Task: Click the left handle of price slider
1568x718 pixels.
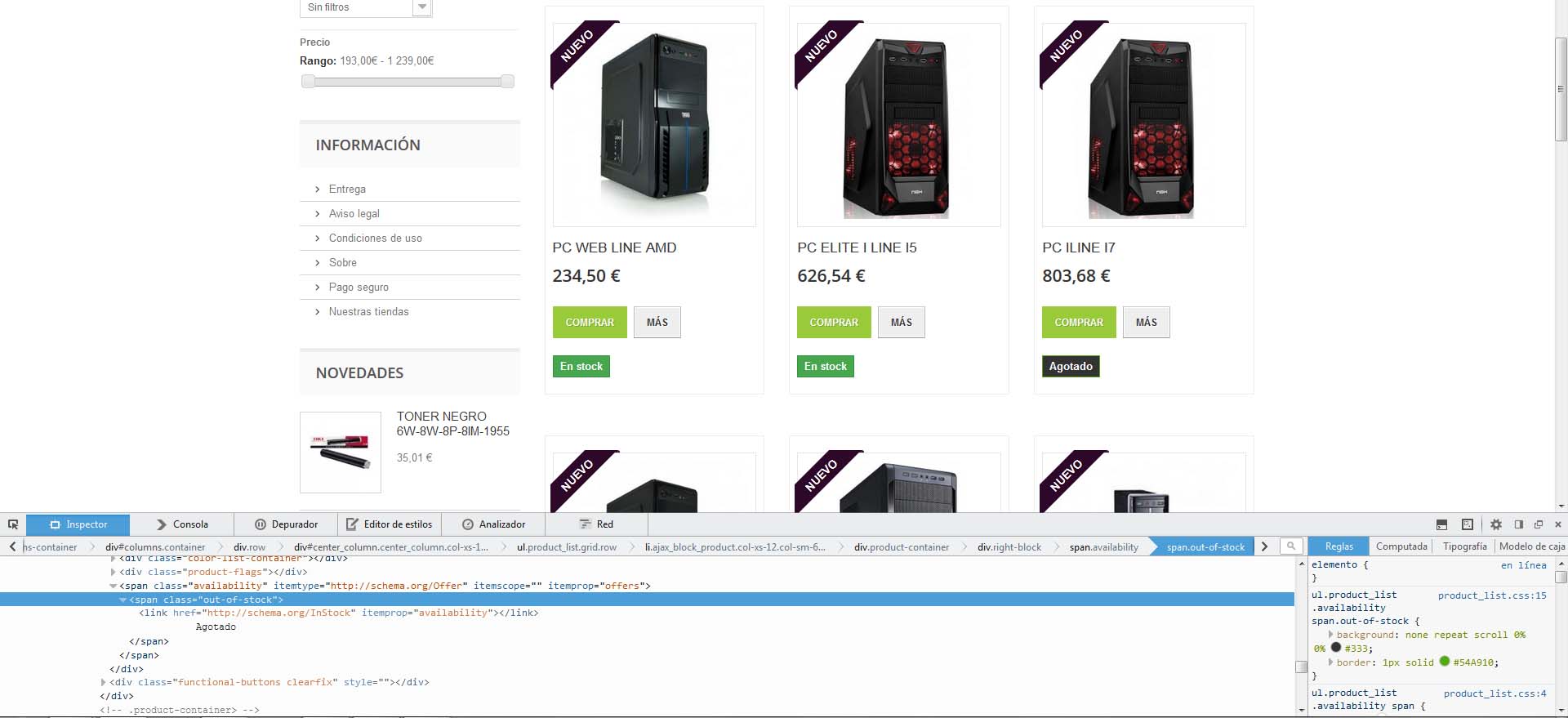Action: (x=308, y=81)
